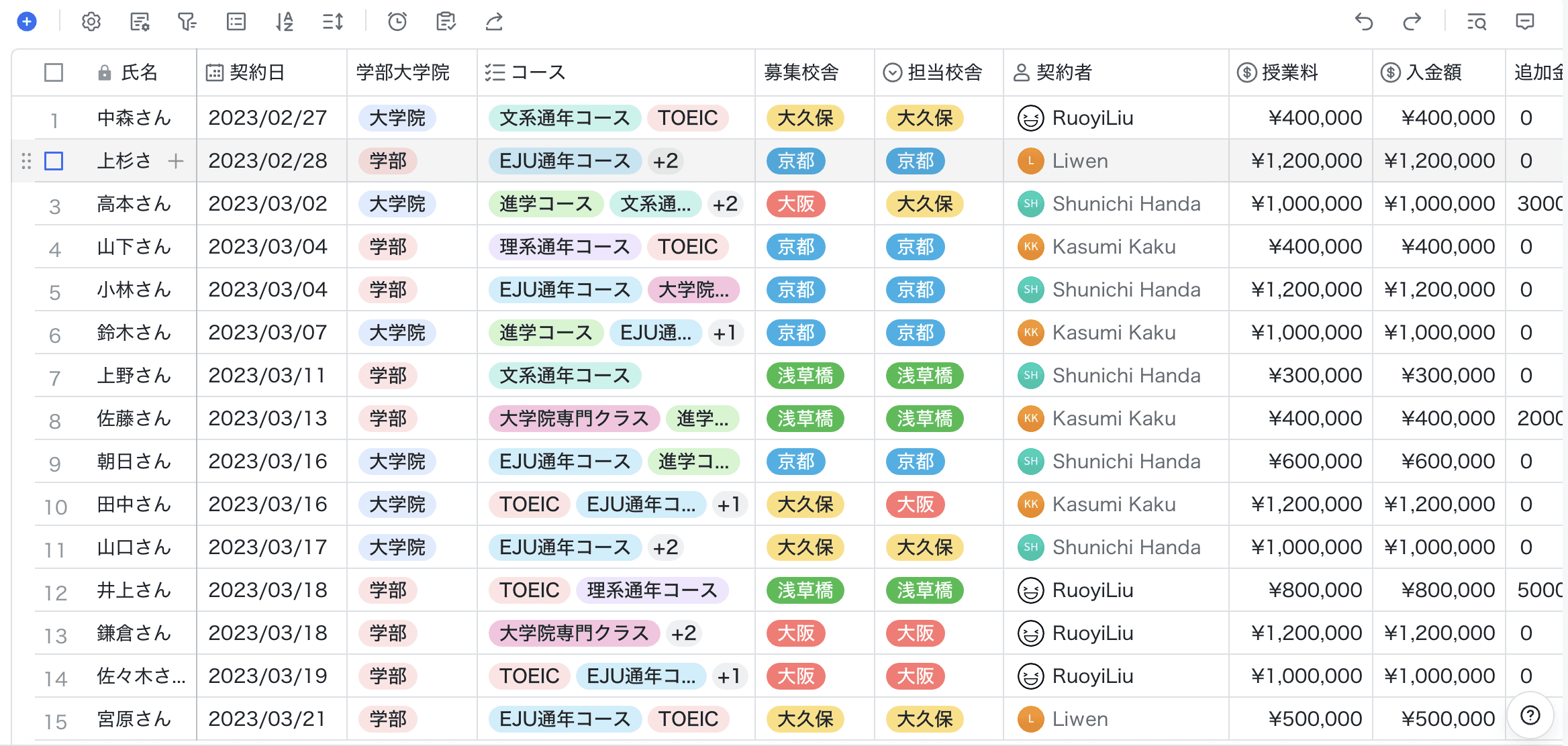Viewport: 1568px width, 746px height.
Task: Open the help question mark button
Action: [1530, 715]
